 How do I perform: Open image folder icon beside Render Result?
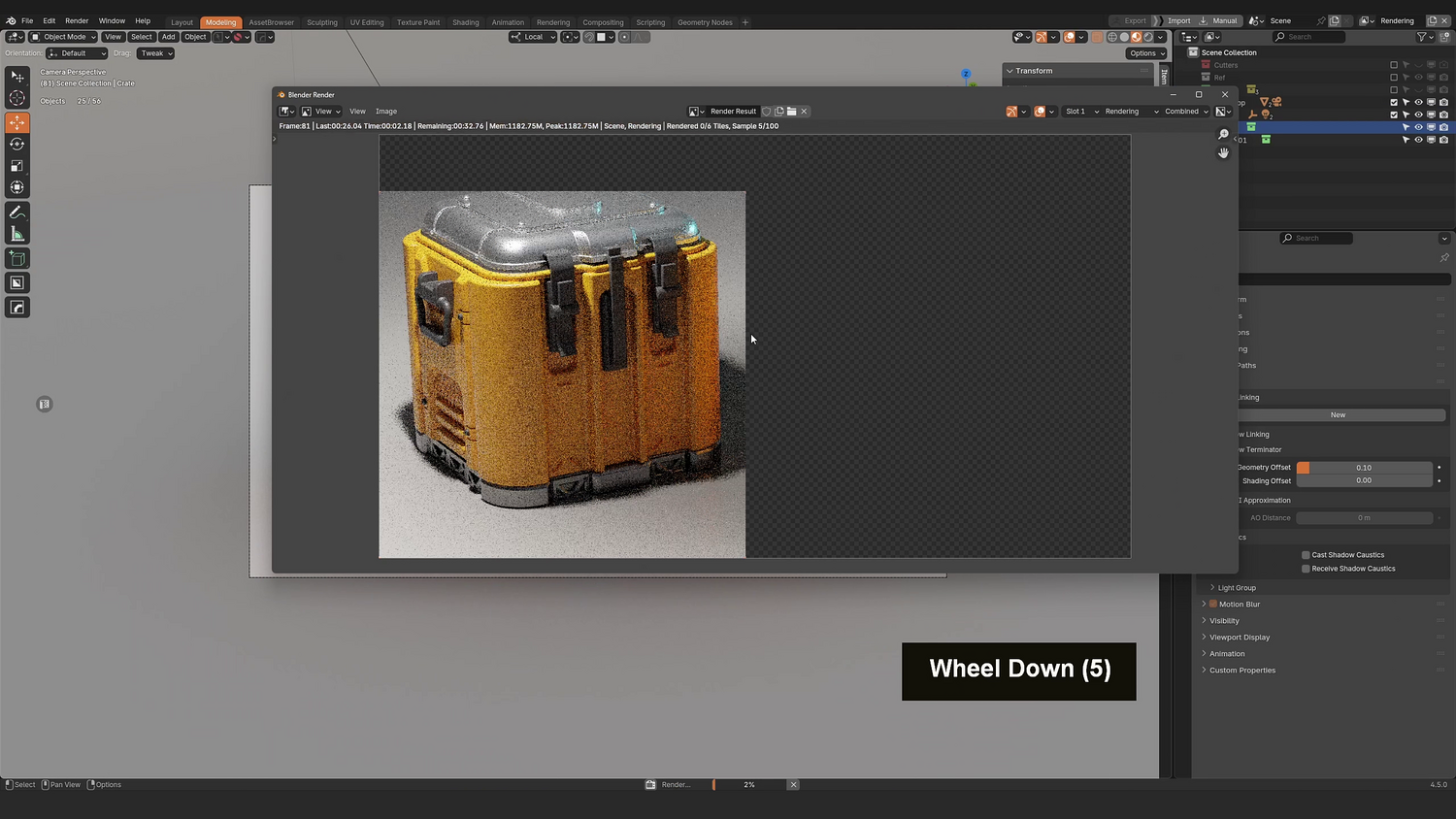click(x=792, y=112)
